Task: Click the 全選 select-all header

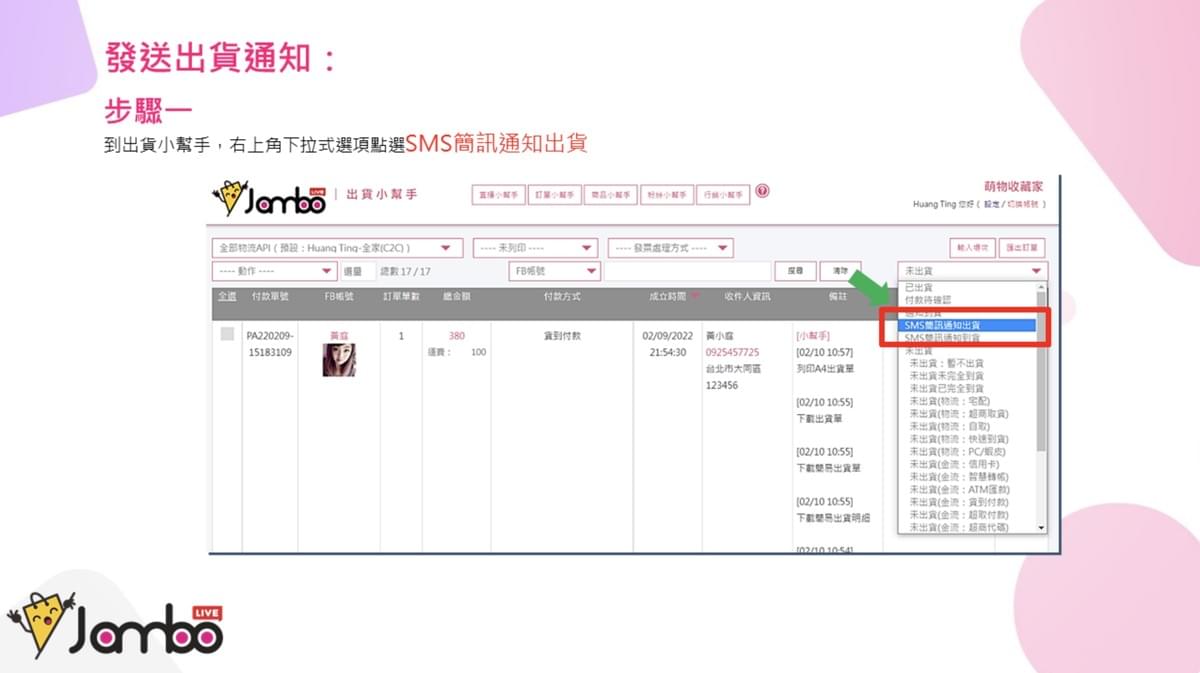Action: [x=227, y=296]
